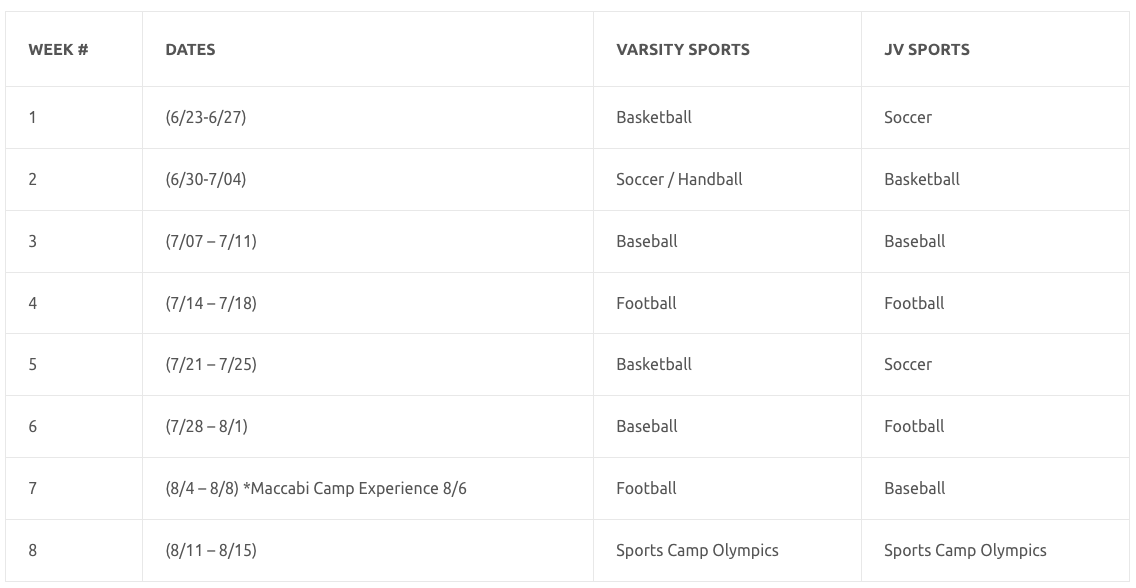
Task: Select Varsity Baseball in week 6 row
Action: click(x=646, y=427)
